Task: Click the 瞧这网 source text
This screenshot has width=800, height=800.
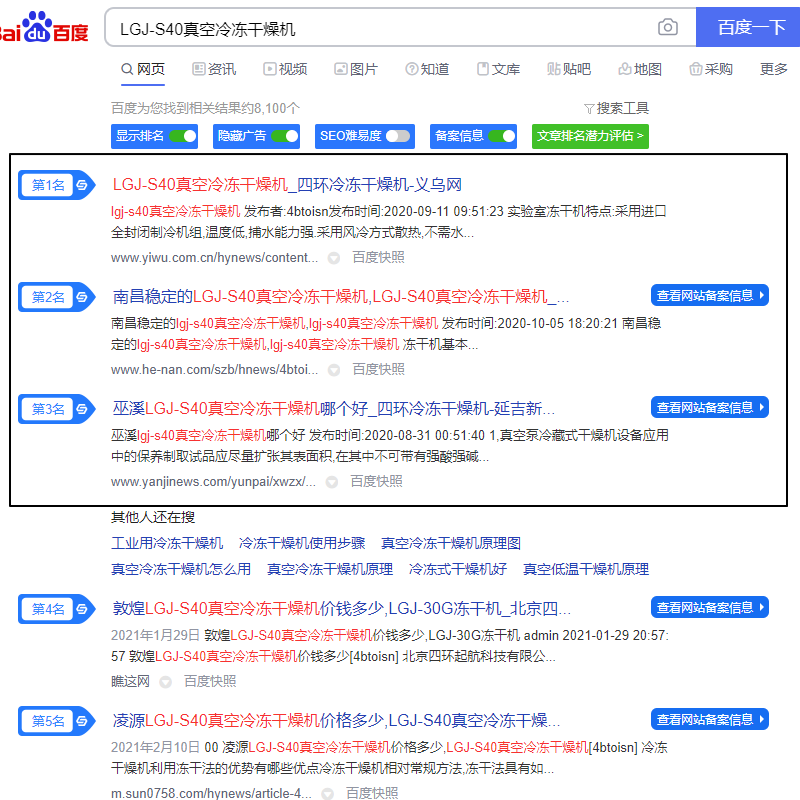Action: [131, 682]
